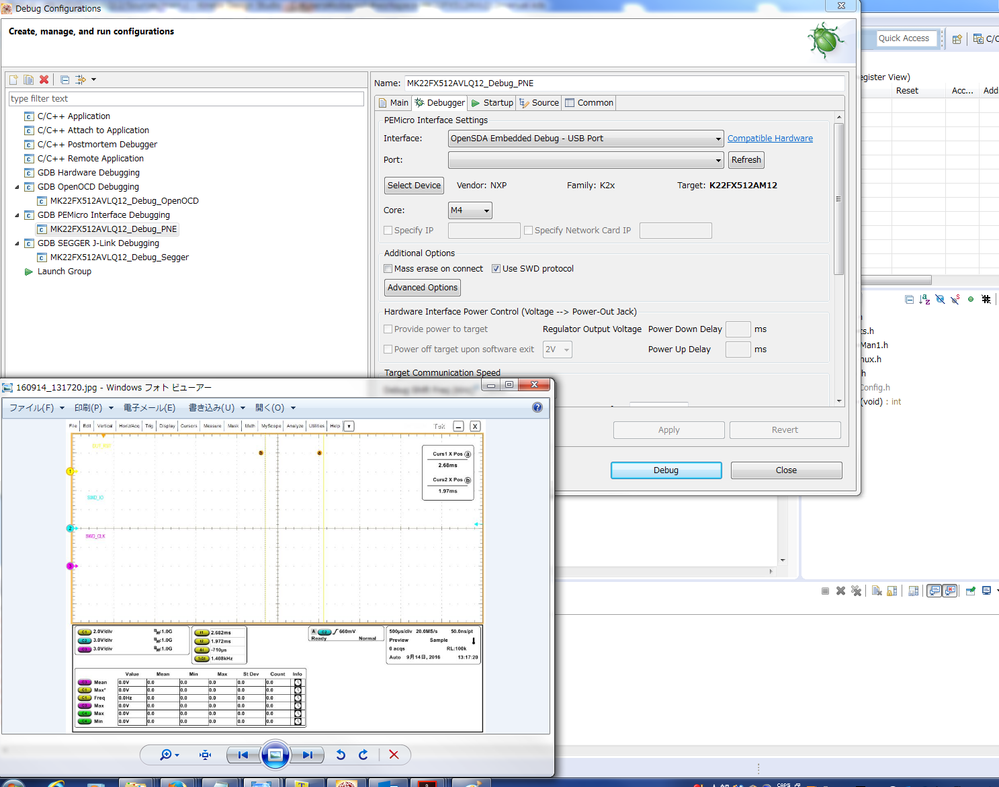Viewport: 999px width, 787px height.
Task: Open the Regulator Output Voltage 2V dropdown
Action: pyautogui.click(x=557, y=349)
